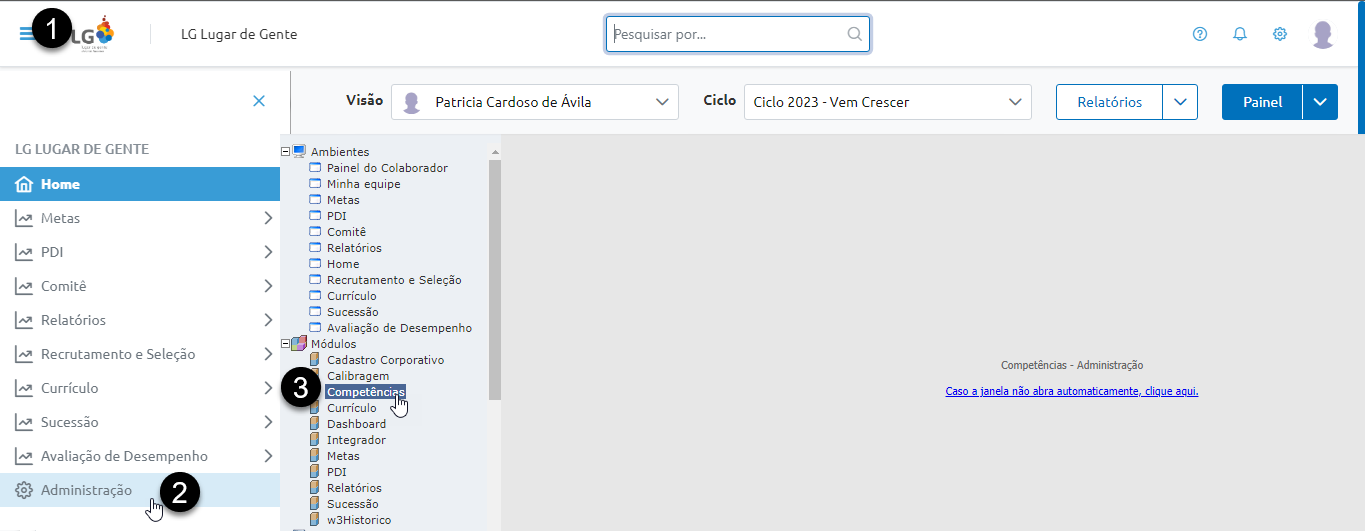Select Calibragem module in tree
This screenshot has width=1365, height=531.
click(358, 376)
